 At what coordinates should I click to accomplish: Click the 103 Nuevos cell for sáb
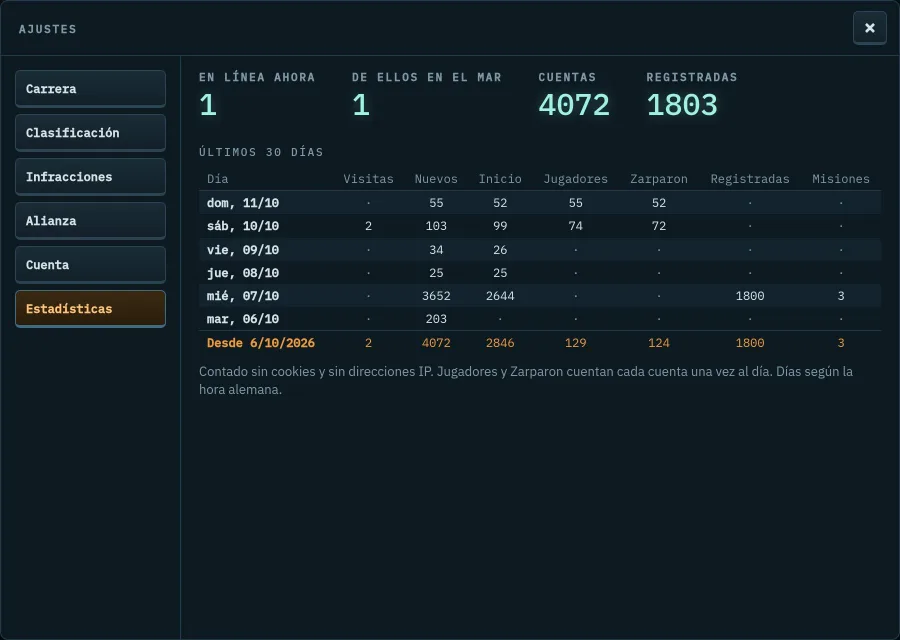coord(436,226)
